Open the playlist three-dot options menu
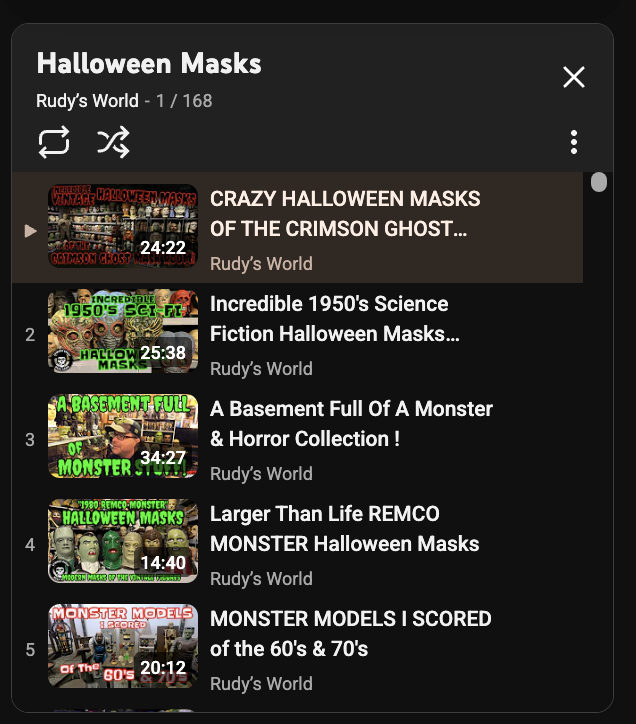Image resolution: width=636 pixels, height=724 pixels. pos(574,142)
